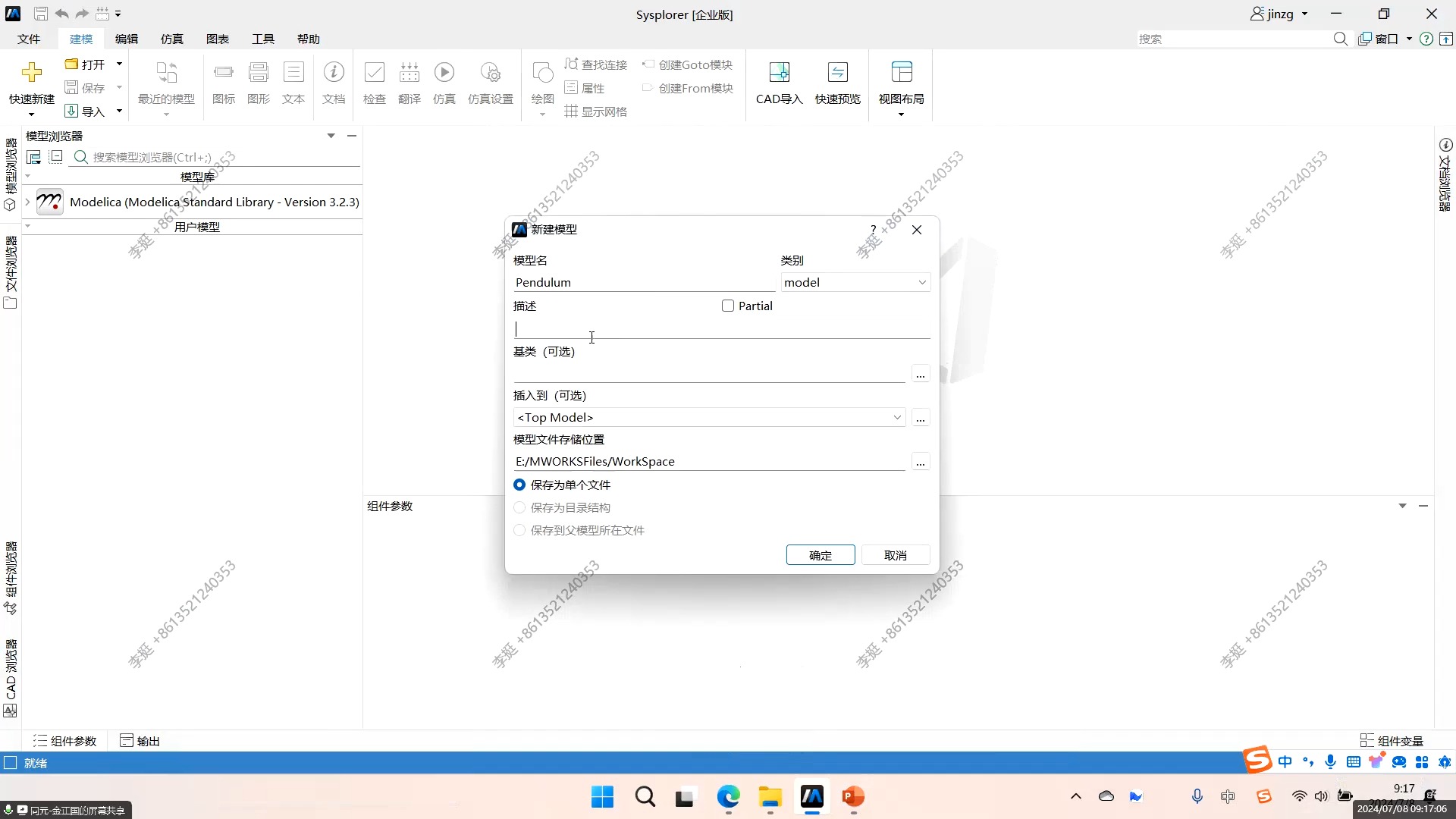Screen dimensions: 1456x819
Task: Click the redo arrow in title bar
Action: coord(82,14)
